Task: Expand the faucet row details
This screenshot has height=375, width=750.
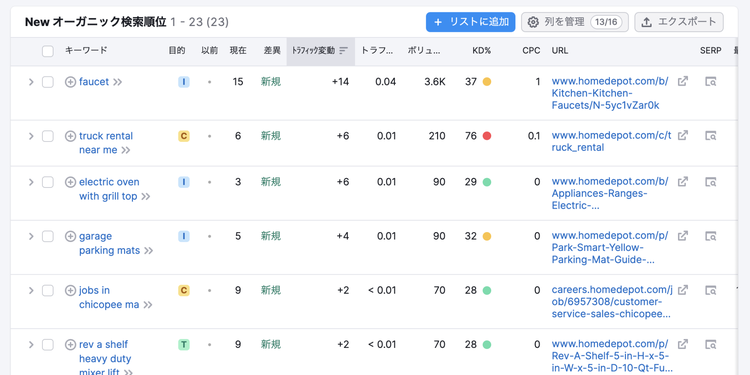Action: (x=31, y=82)
